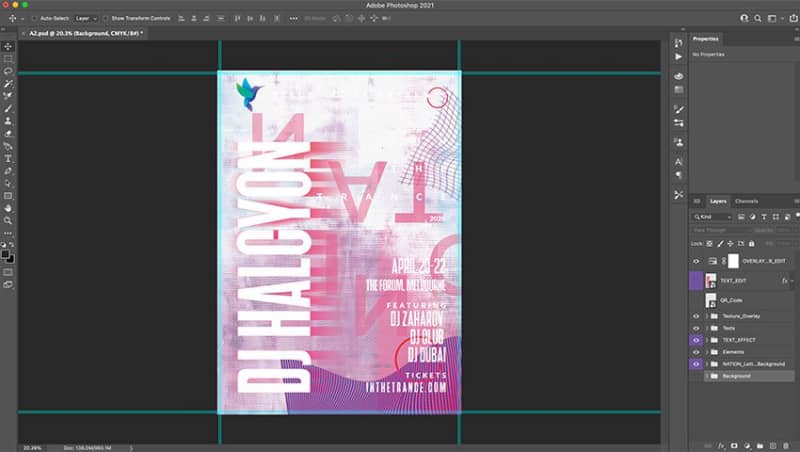Screen dimensions: 800x452
Task: Select the Lasso tool
Action: 8,71
